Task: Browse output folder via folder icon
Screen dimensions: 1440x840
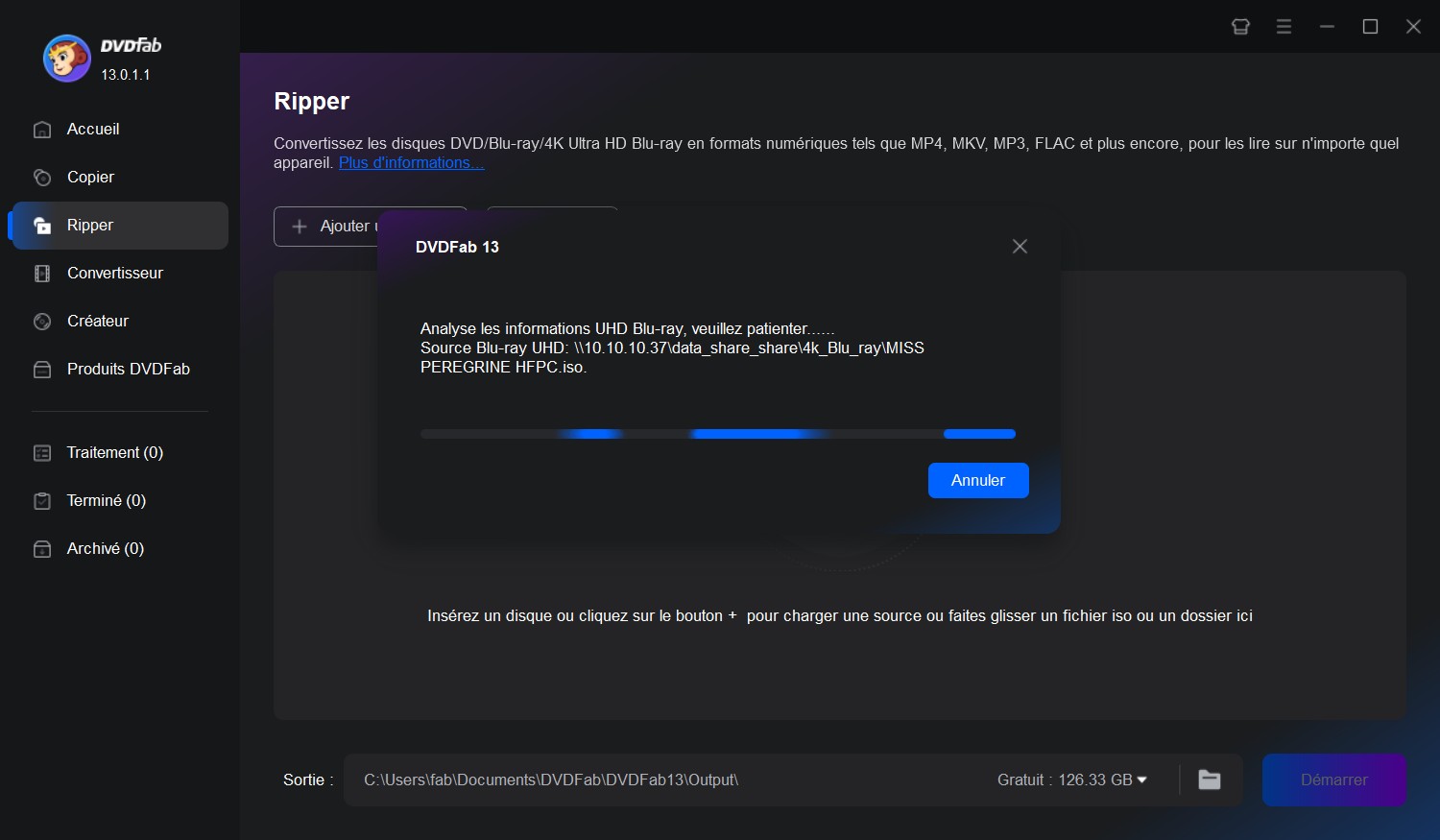Action: (1210, 780)
